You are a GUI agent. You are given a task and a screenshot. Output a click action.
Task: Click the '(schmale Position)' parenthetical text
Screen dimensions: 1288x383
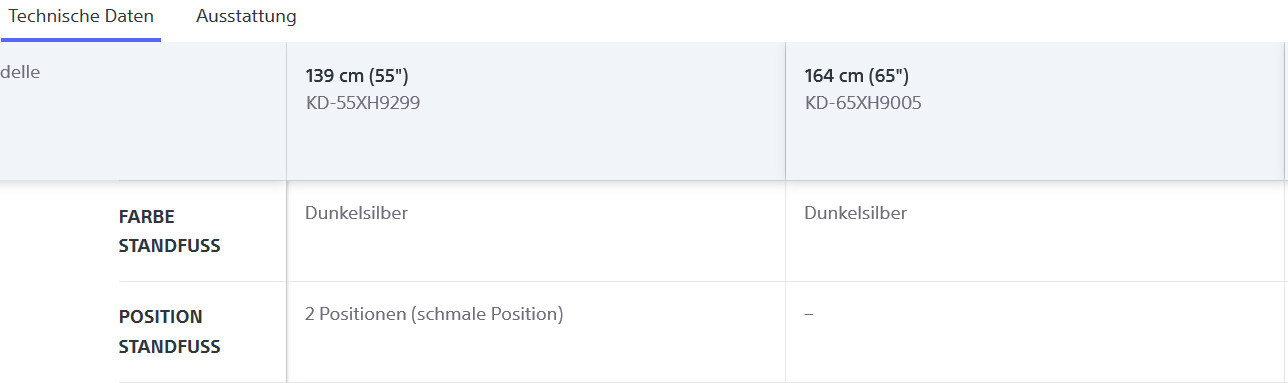(x=487, y=314)
